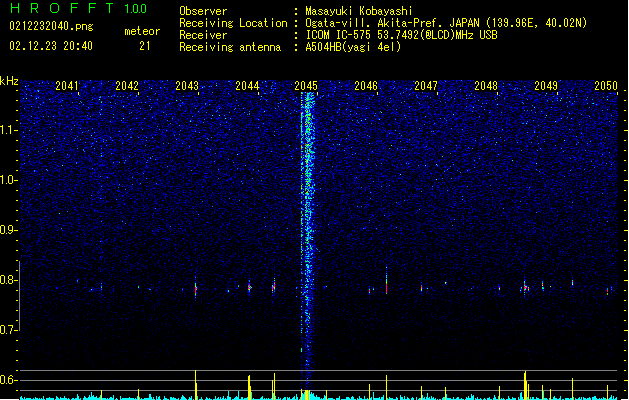Click observer name Masayuki Kobayashi
This screenshot has width=629, height=400.
point(359,11)
